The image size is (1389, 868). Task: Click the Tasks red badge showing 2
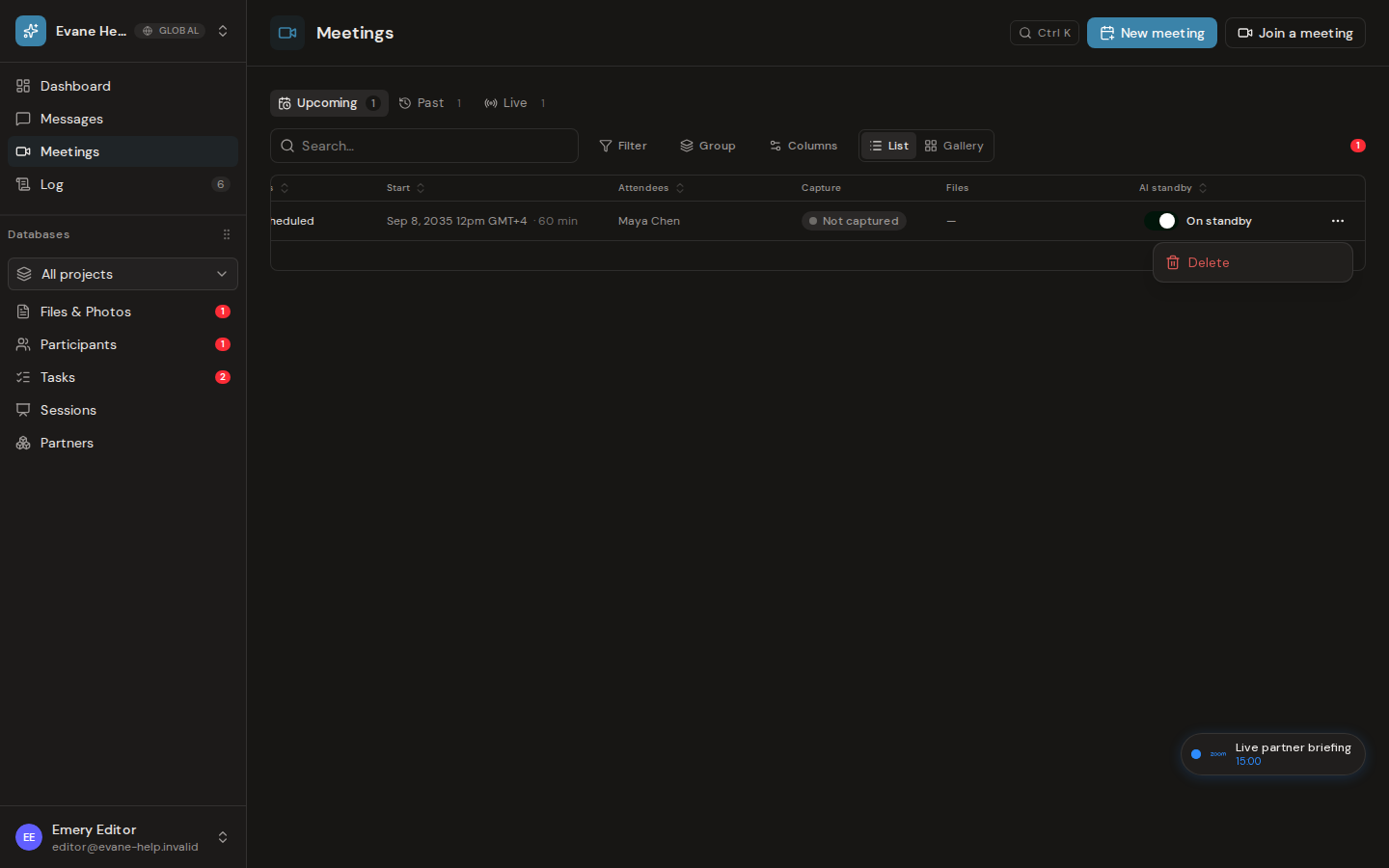click(x=223, y=377)
